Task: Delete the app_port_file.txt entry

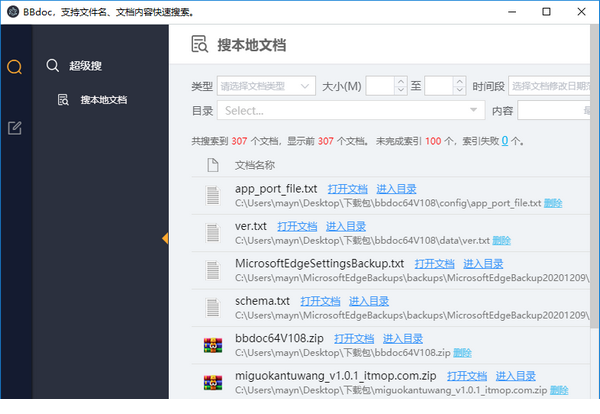Action: pos(553,203)
